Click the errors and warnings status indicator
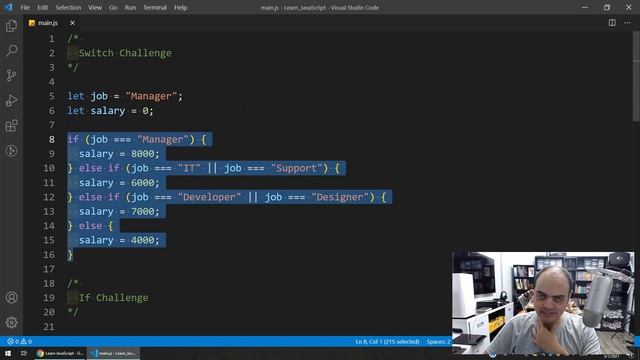 20,341
